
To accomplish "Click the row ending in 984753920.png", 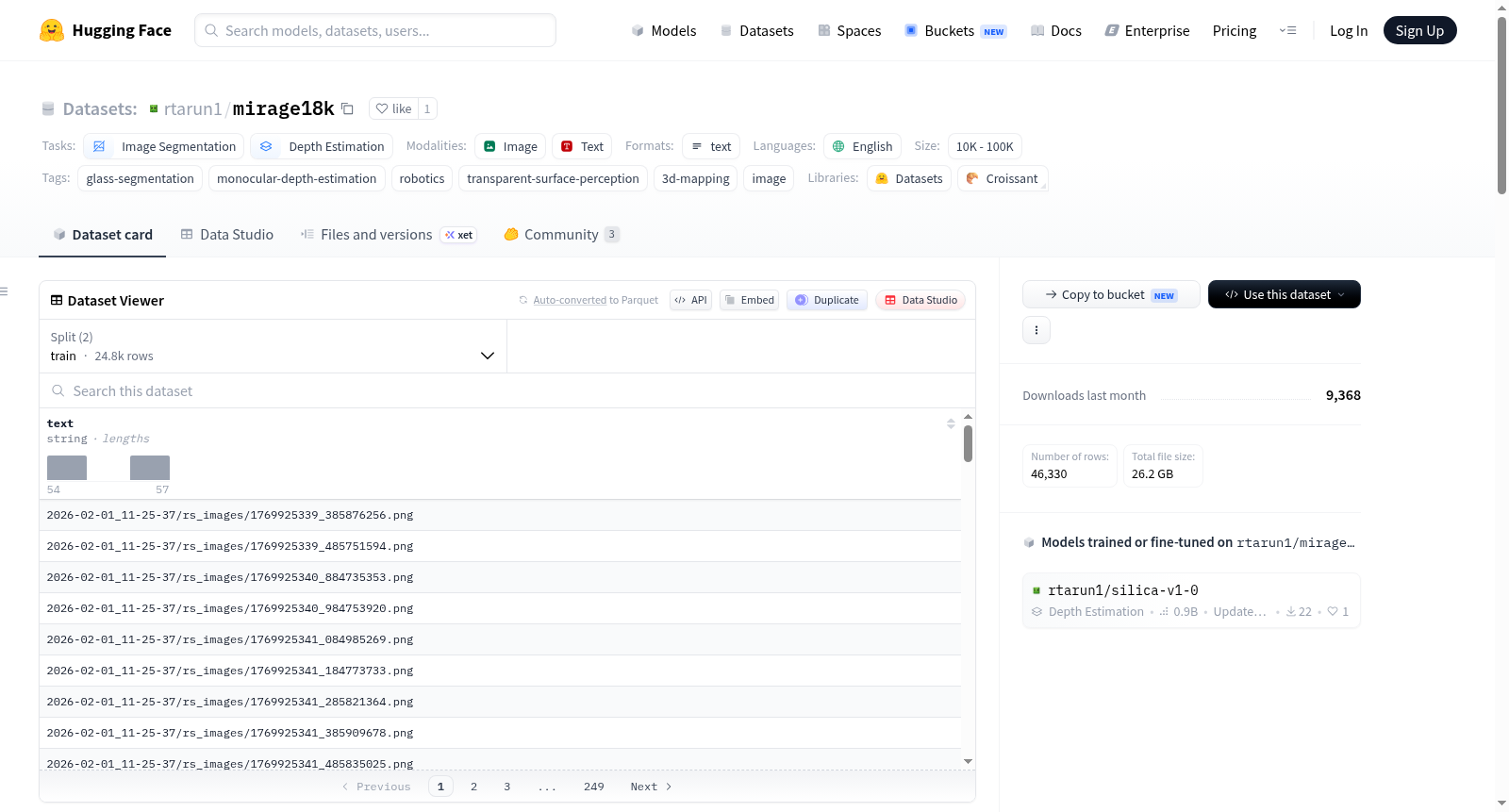I will 500,608.
